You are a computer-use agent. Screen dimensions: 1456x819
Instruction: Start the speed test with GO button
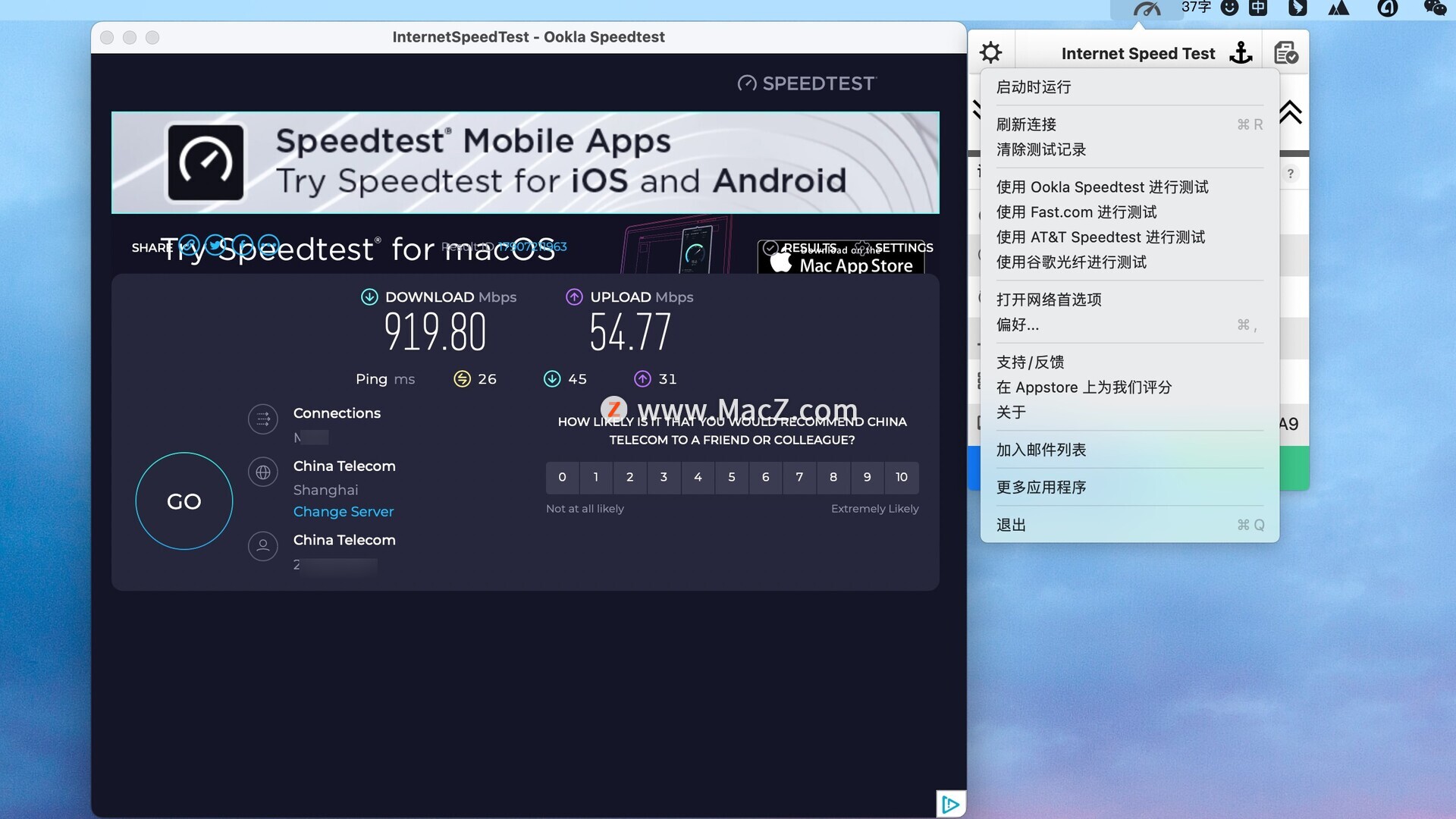coord(184,501)
